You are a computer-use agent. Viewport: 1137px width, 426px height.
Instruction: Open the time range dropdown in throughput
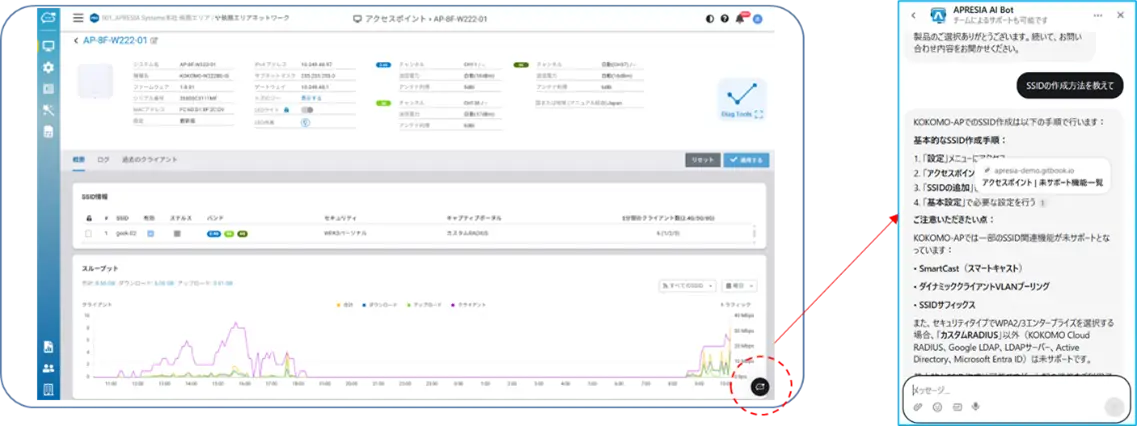tap(740, 285)
